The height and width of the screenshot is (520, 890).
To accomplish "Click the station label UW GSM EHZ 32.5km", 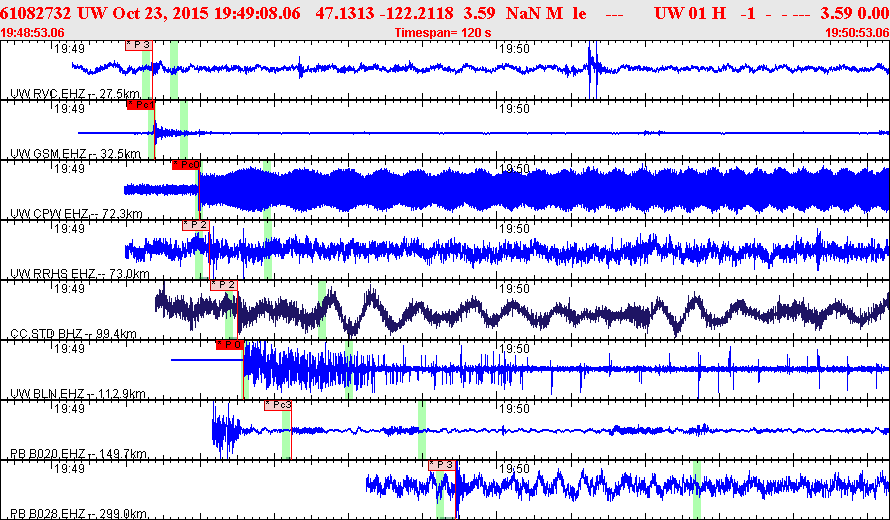I will tap(75, 154).
